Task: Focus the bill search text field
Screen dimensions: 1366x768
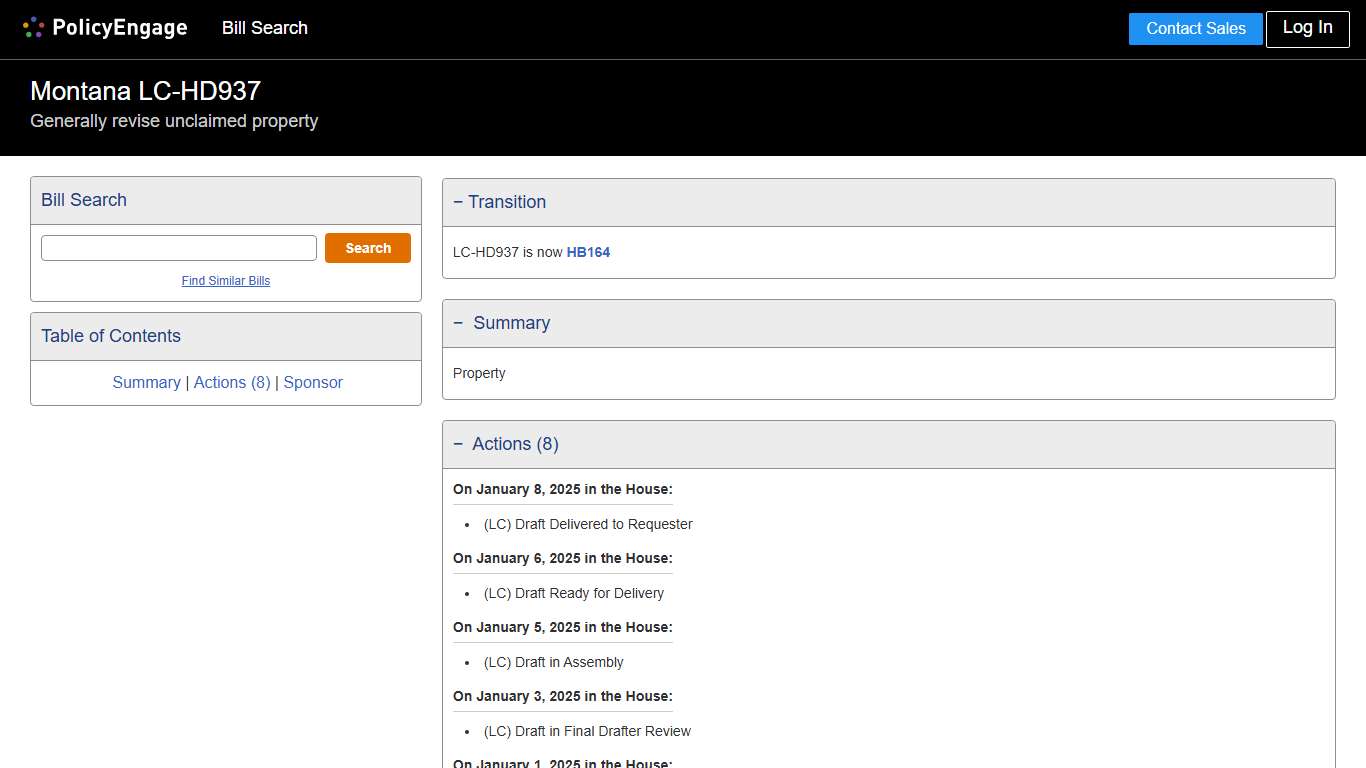Action: tap(179, 248)
